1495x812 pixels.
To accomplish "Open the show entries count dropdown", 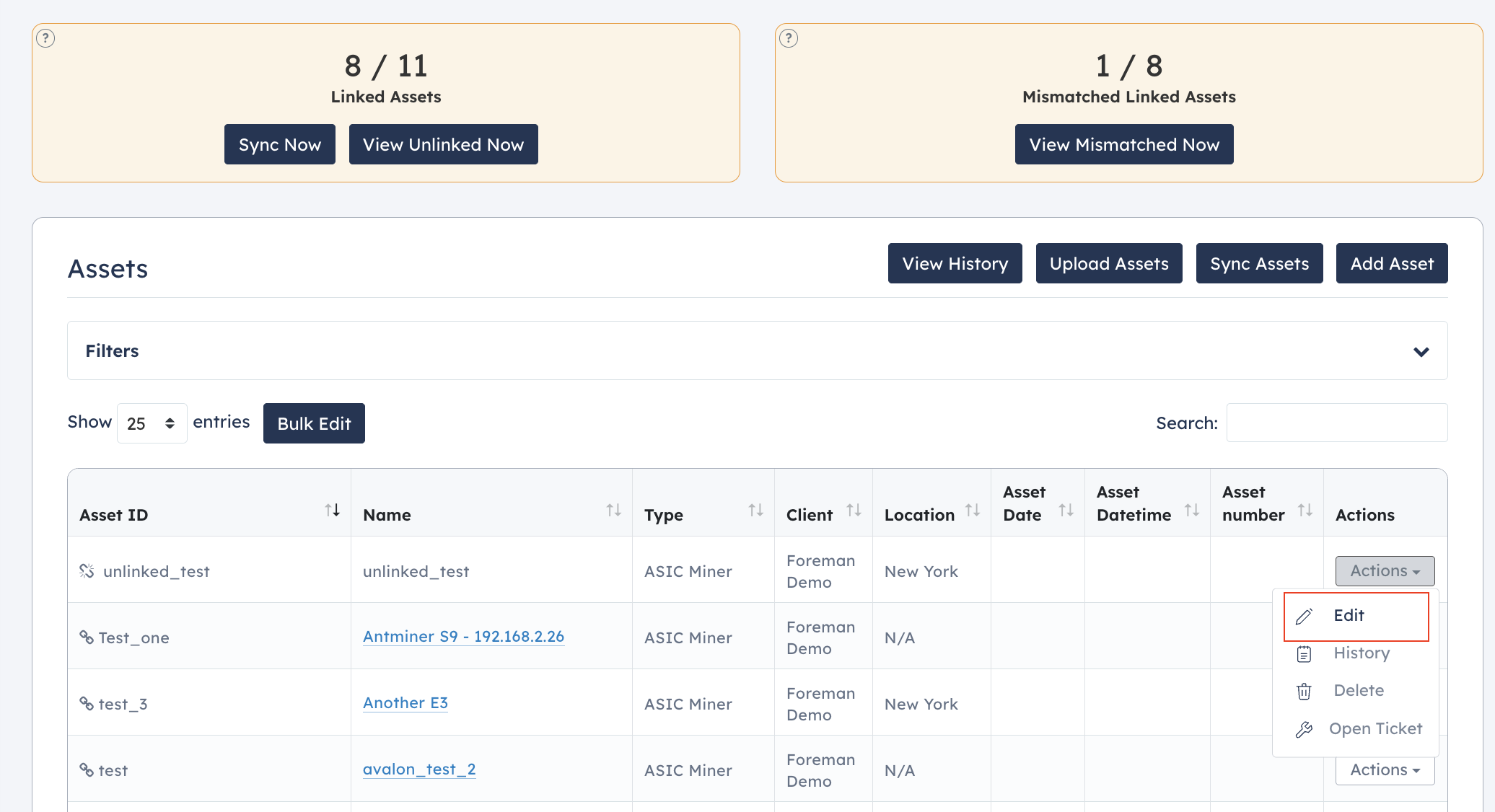I will [x=152, y=423].
